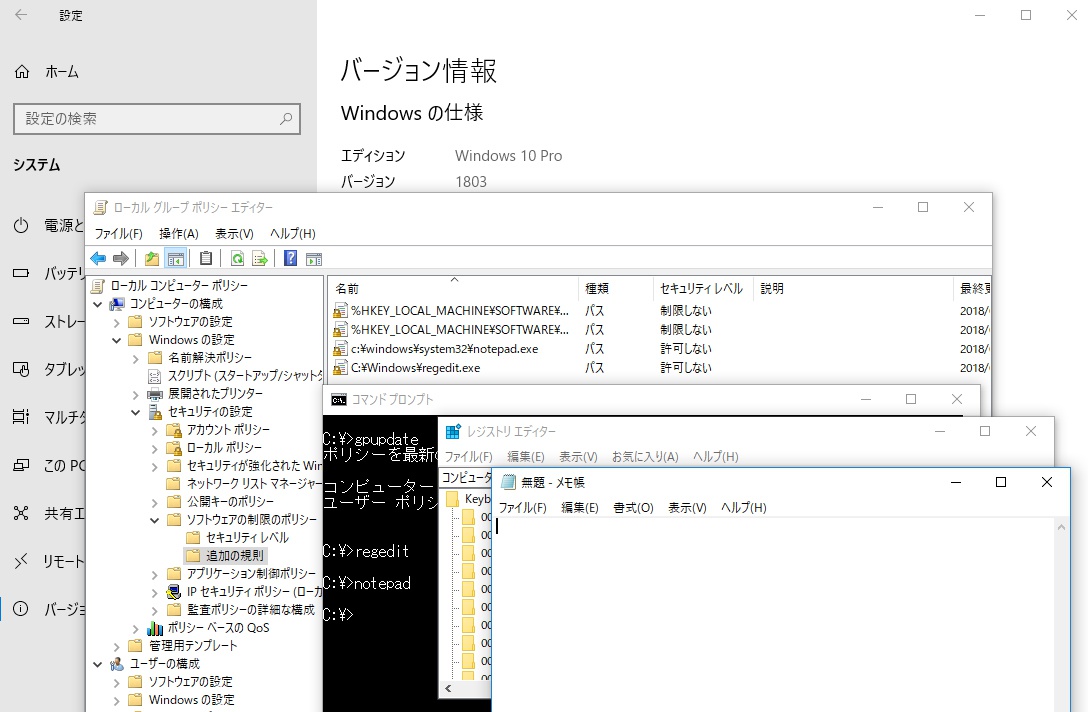Click the 説明 column header
Screen dimensions: 1088x712
click(853, 288)
